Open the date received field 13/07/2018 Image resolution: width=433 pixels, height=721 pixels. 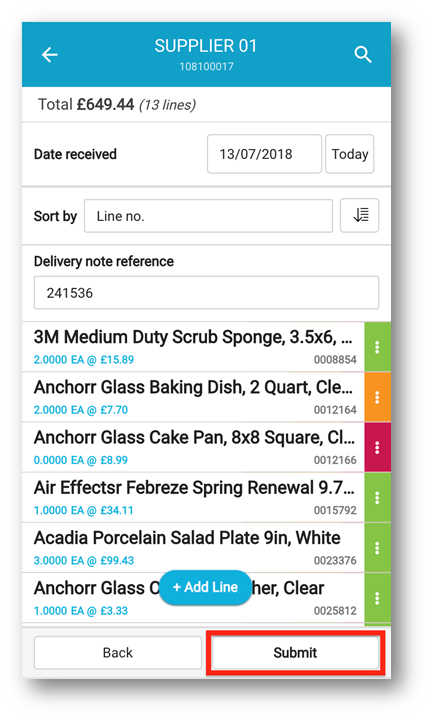coord(264,154)
